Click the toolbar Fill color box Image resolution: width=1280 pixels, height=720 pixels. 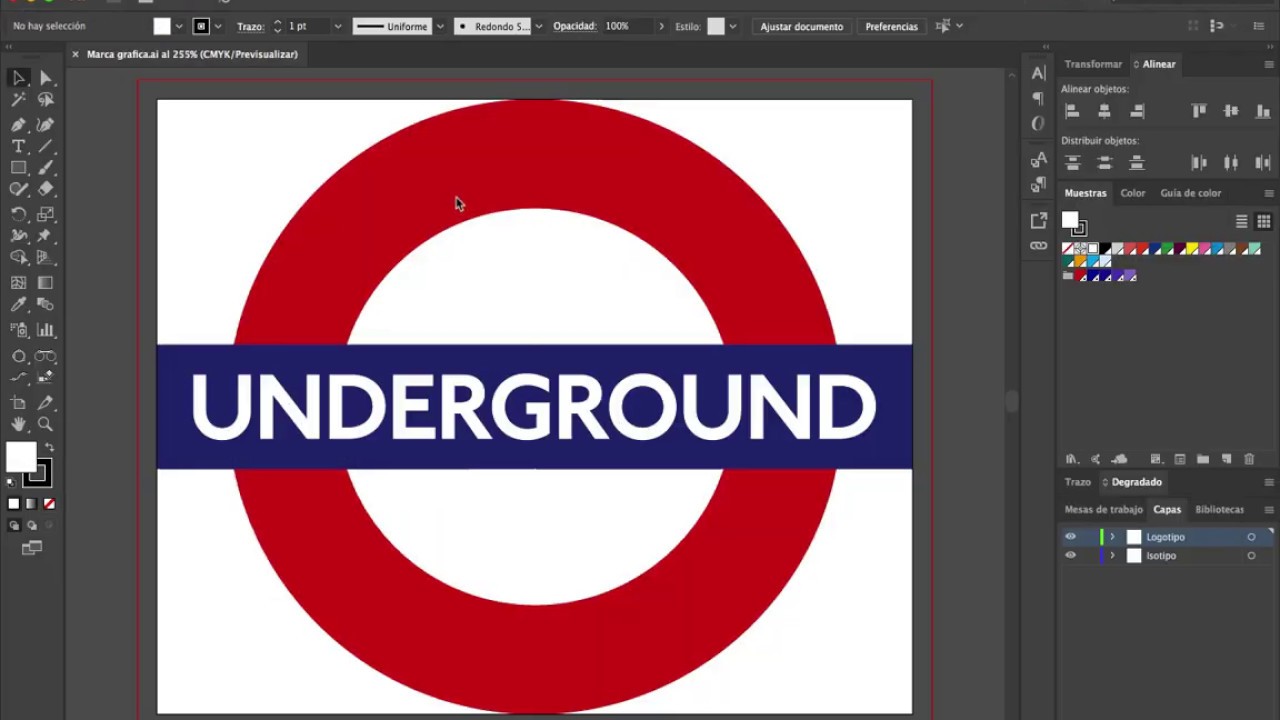pos(21,457)
